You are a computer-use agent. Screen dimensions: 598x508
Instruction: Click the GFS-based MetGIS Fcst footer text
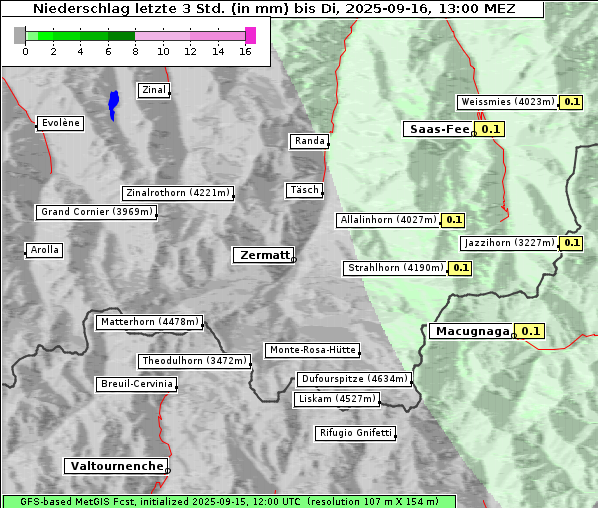pyautogui.click(x=229, y=501)
